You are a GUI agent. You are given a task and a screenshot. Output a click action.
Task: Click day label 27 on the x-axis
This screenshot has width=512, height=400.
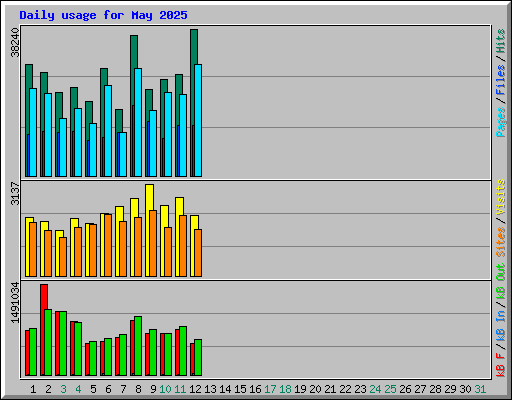[420, 389]
